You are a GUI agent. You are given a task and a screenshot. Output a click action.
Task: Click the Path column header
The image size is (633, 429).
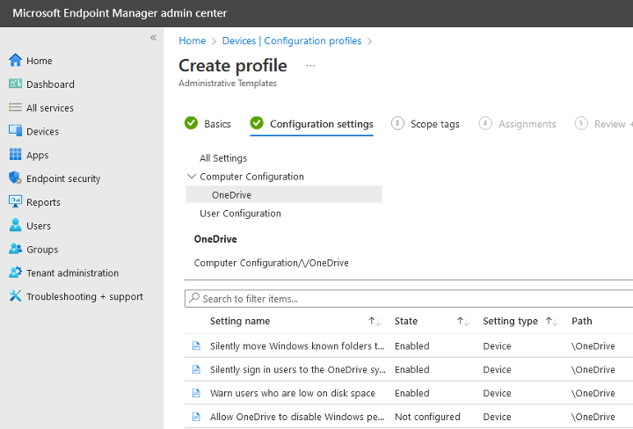(581, 321)
